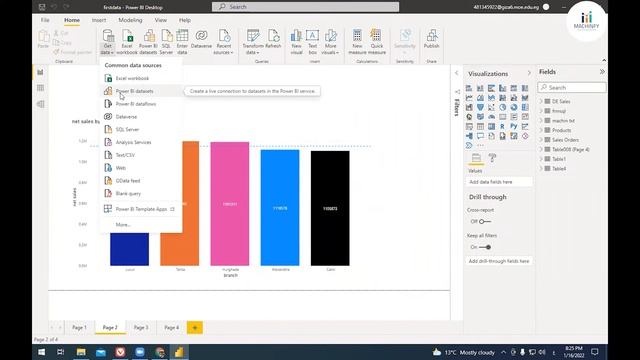Pick the Funnel visual icon
The width and height of the screenshot is (640, 360).
[480, 107]
